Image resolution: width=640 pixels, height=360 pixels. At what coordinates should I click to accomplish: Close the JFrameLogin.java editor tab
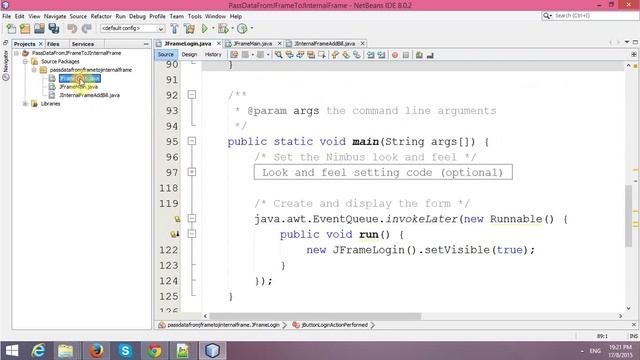pyautogui.click(x=219, y=43)
